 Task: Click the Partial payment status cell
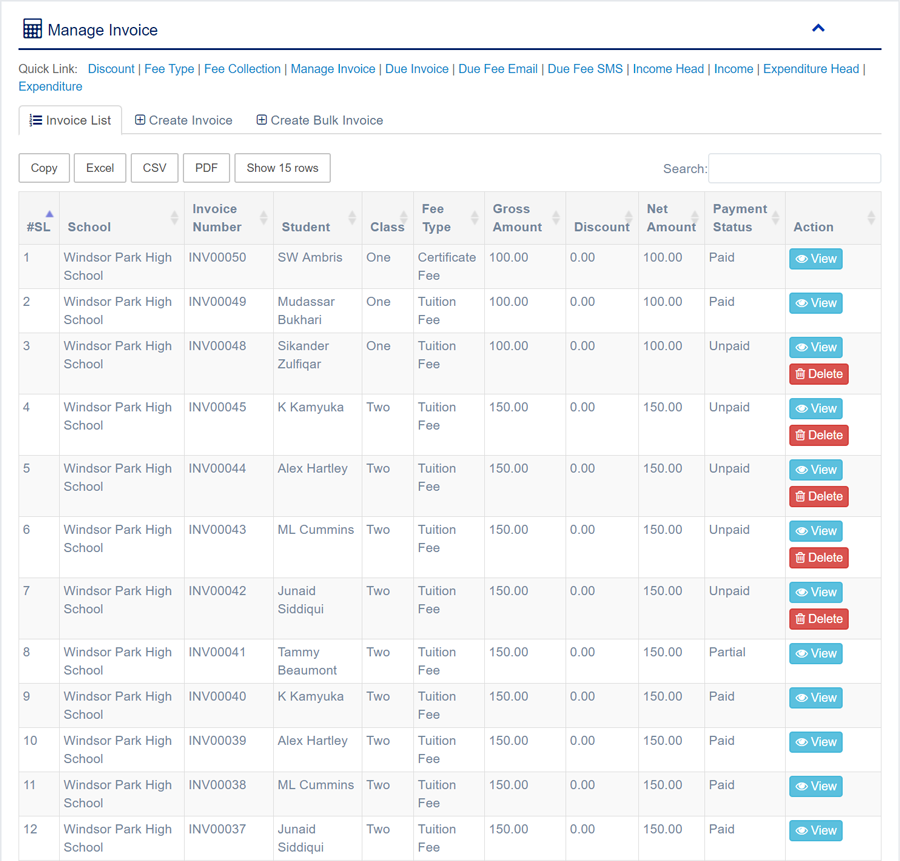[x=744, y=661]
